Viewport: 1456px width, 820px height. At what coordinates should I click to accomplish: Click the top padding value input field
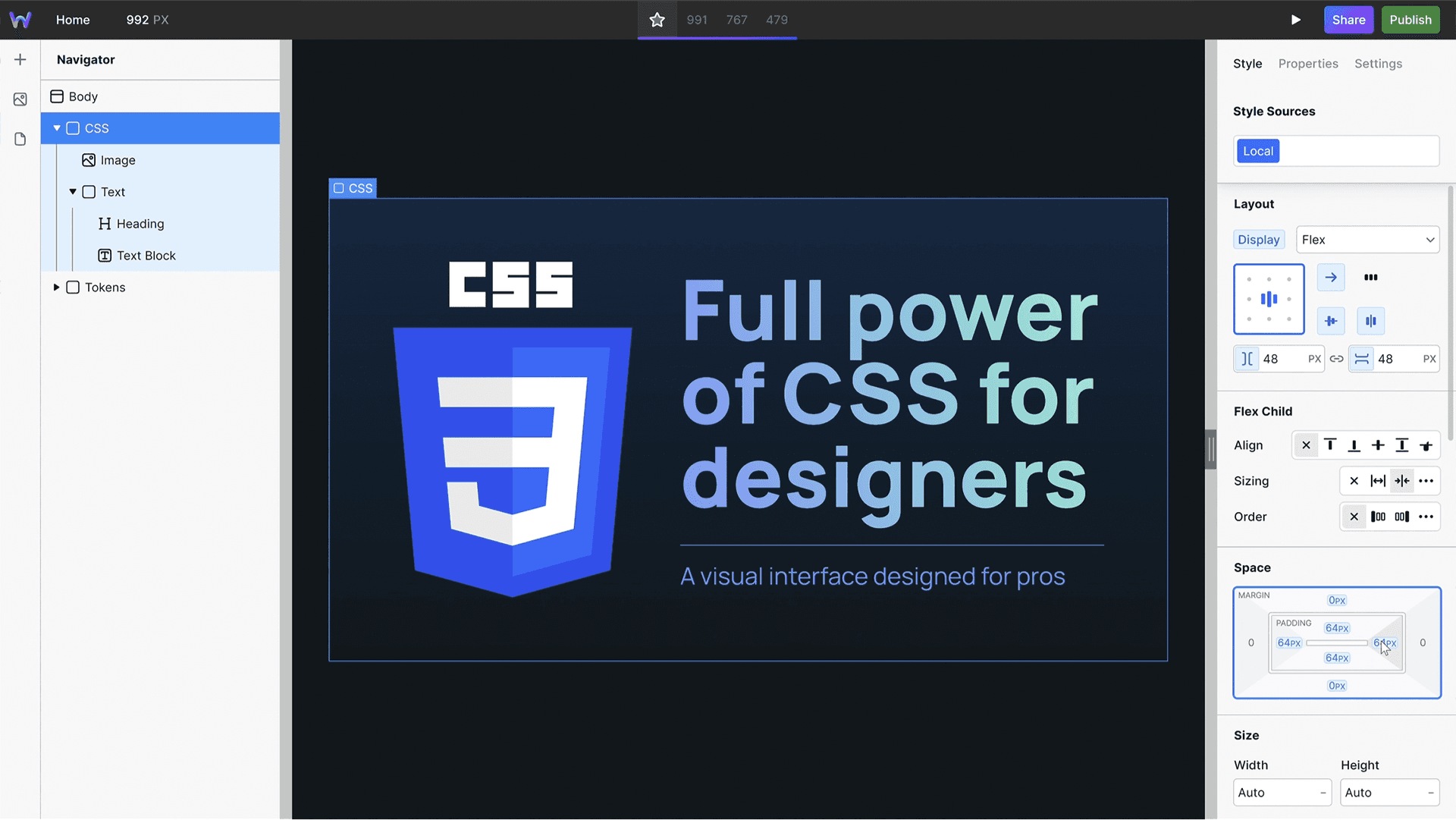1336,627
